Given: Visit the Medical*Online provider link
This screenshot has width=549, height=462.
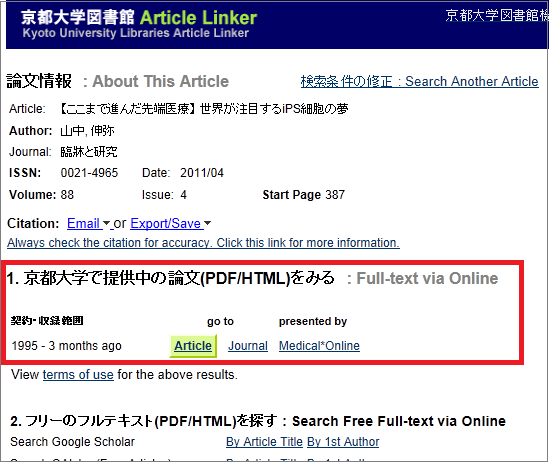Looking at the screenshot, I should (x=319, y=346).
